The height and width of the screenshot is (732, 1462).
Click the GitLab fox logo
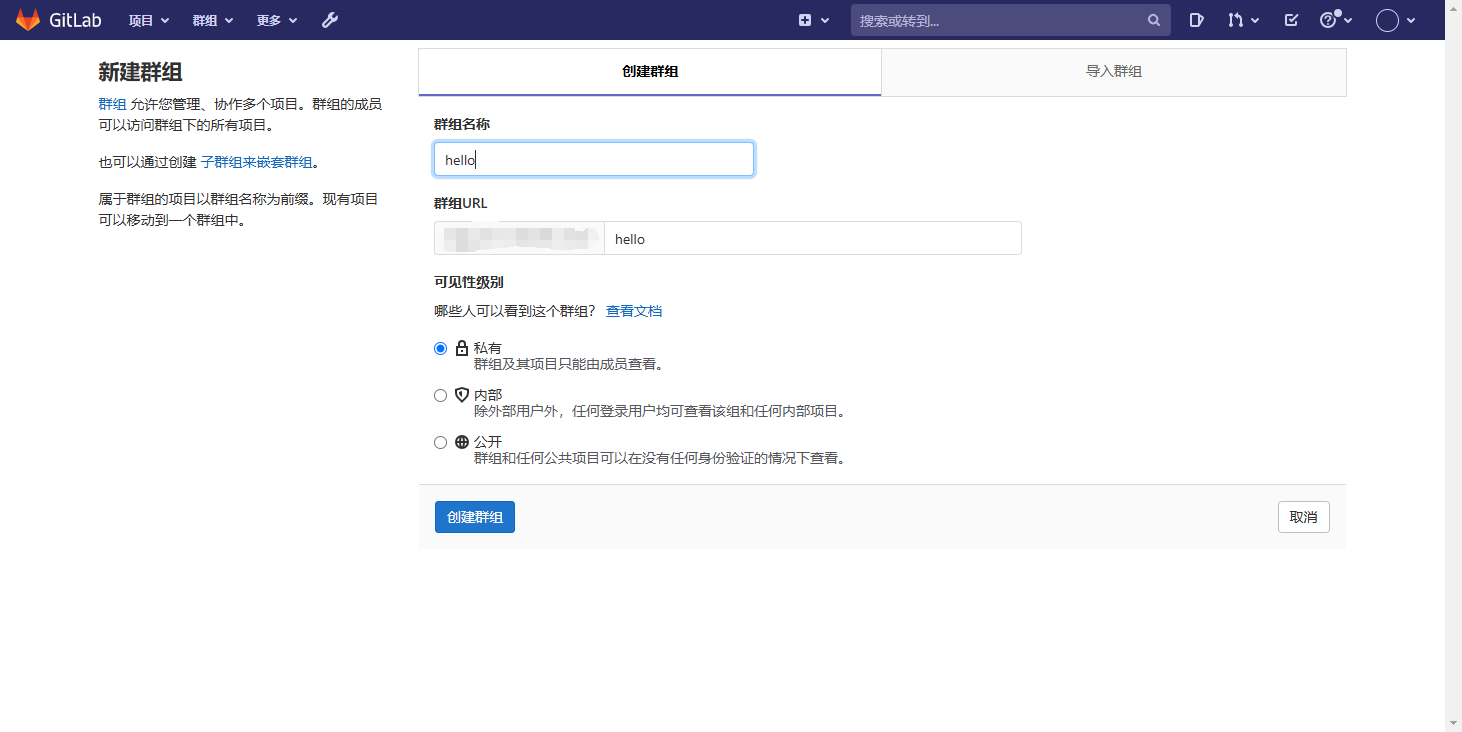(x=28, y=20)
